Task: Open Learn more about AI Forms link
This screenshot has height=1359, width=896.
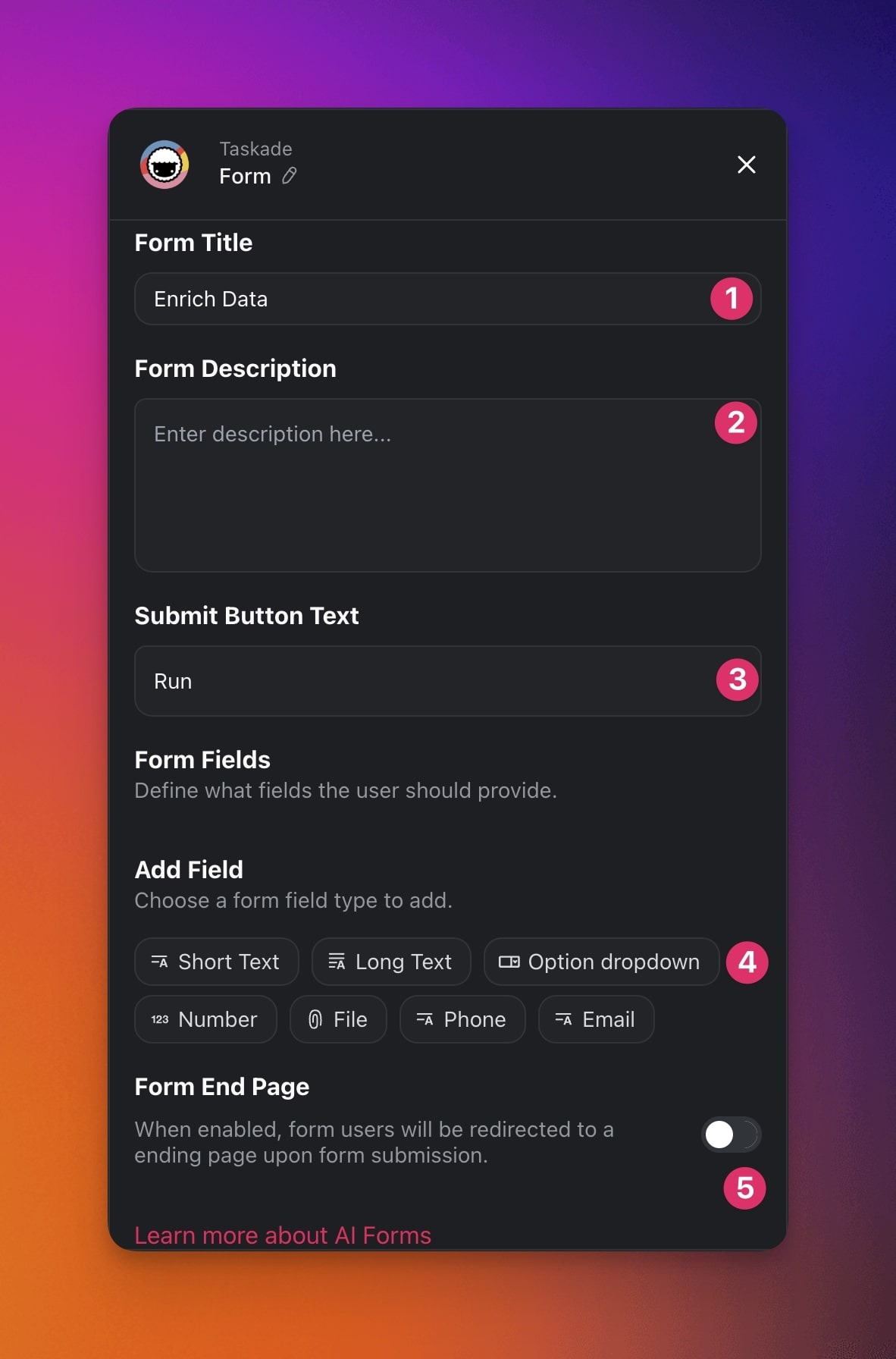Action: (x=283, y=1235)
